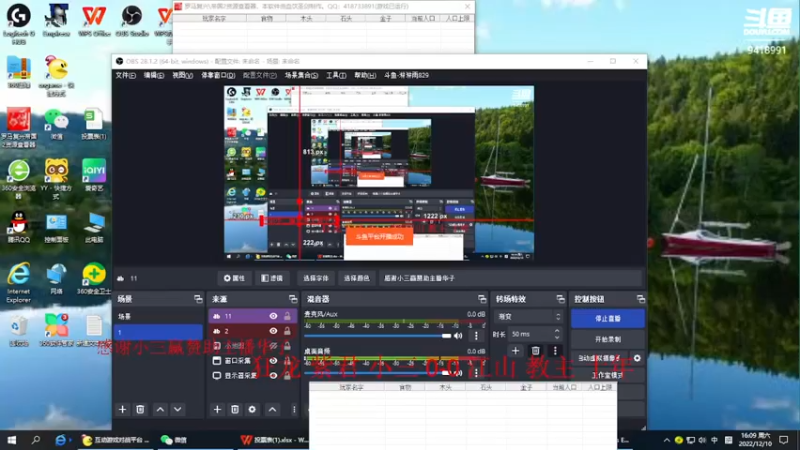This screenshot has height=450, width=800.
Task: Float the 控制按钮 dock panel icon
Action: point(640,299)
